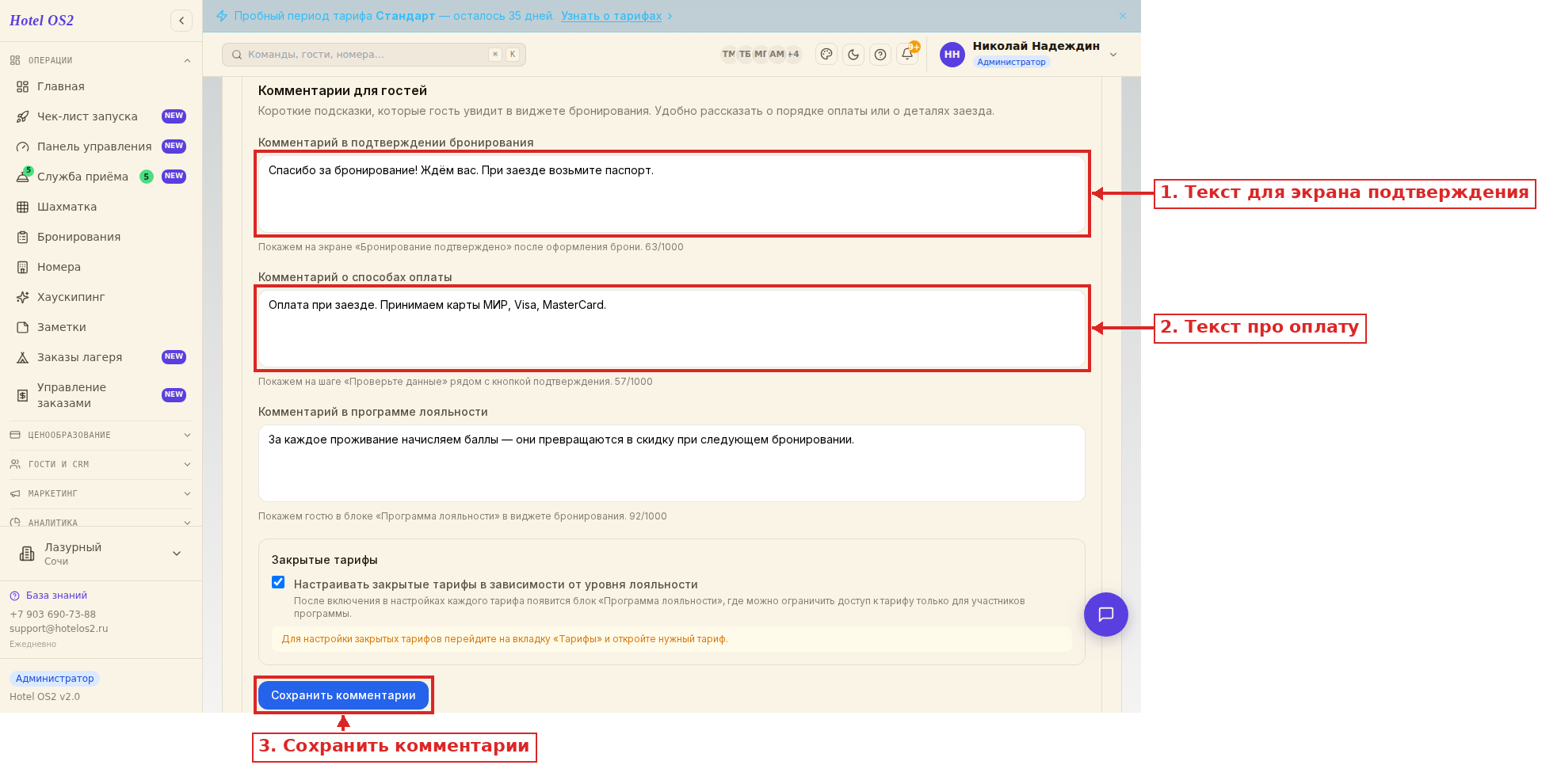Focus the loyalty program comment field

pos(671,463)
